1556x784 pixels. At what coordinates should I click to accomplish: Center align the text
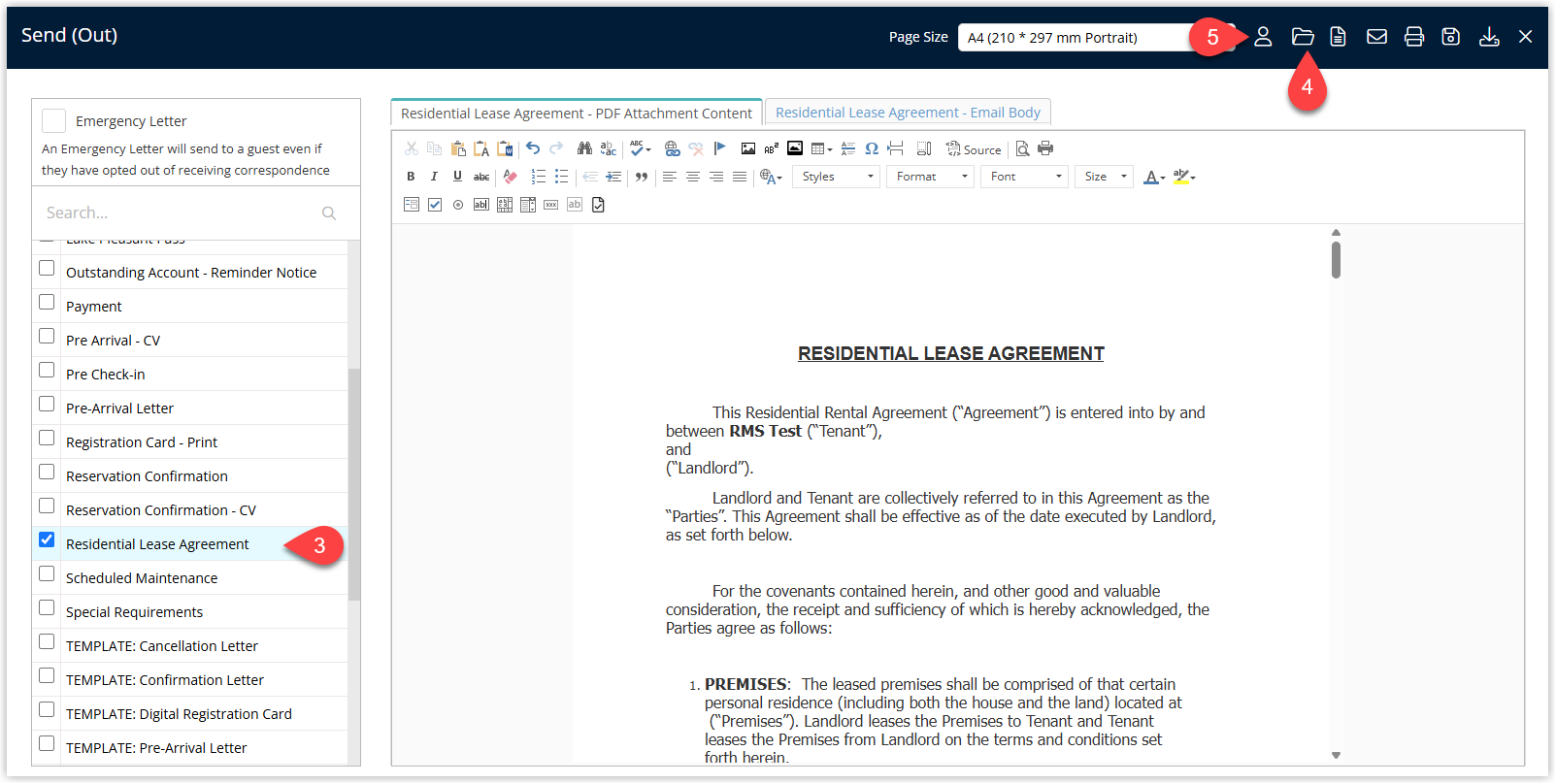(x=693, y=177)
